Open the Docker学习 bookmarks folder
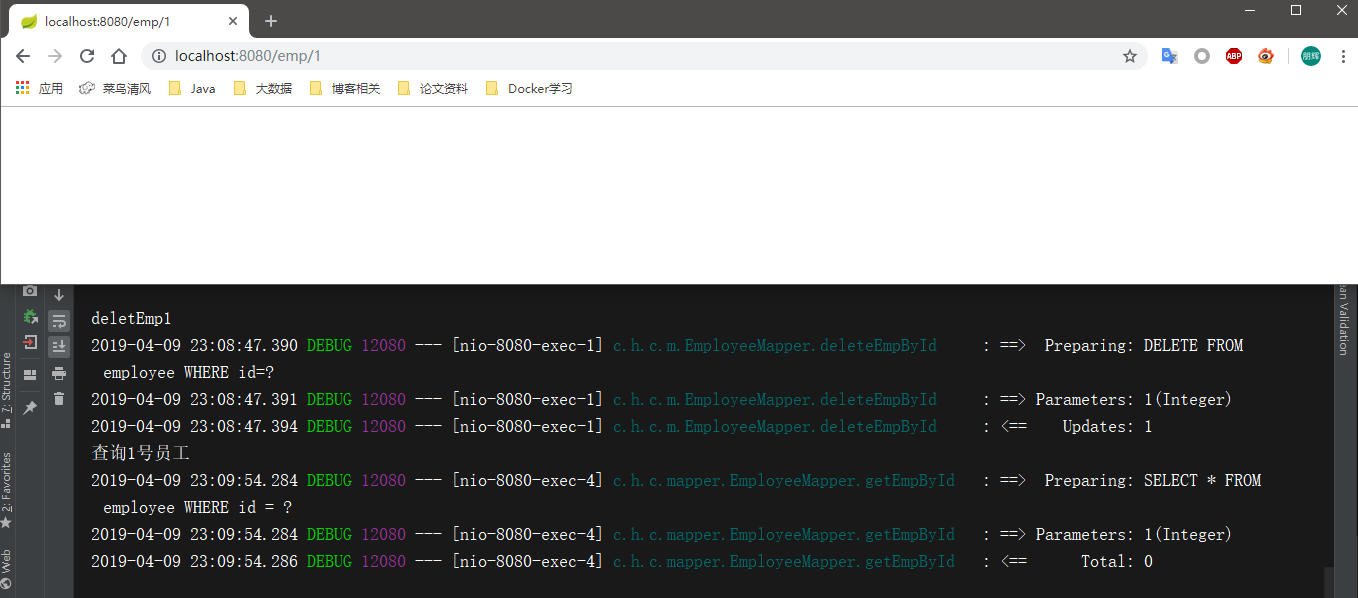Viewport: 1358px width, 598px height. [529, 88]
